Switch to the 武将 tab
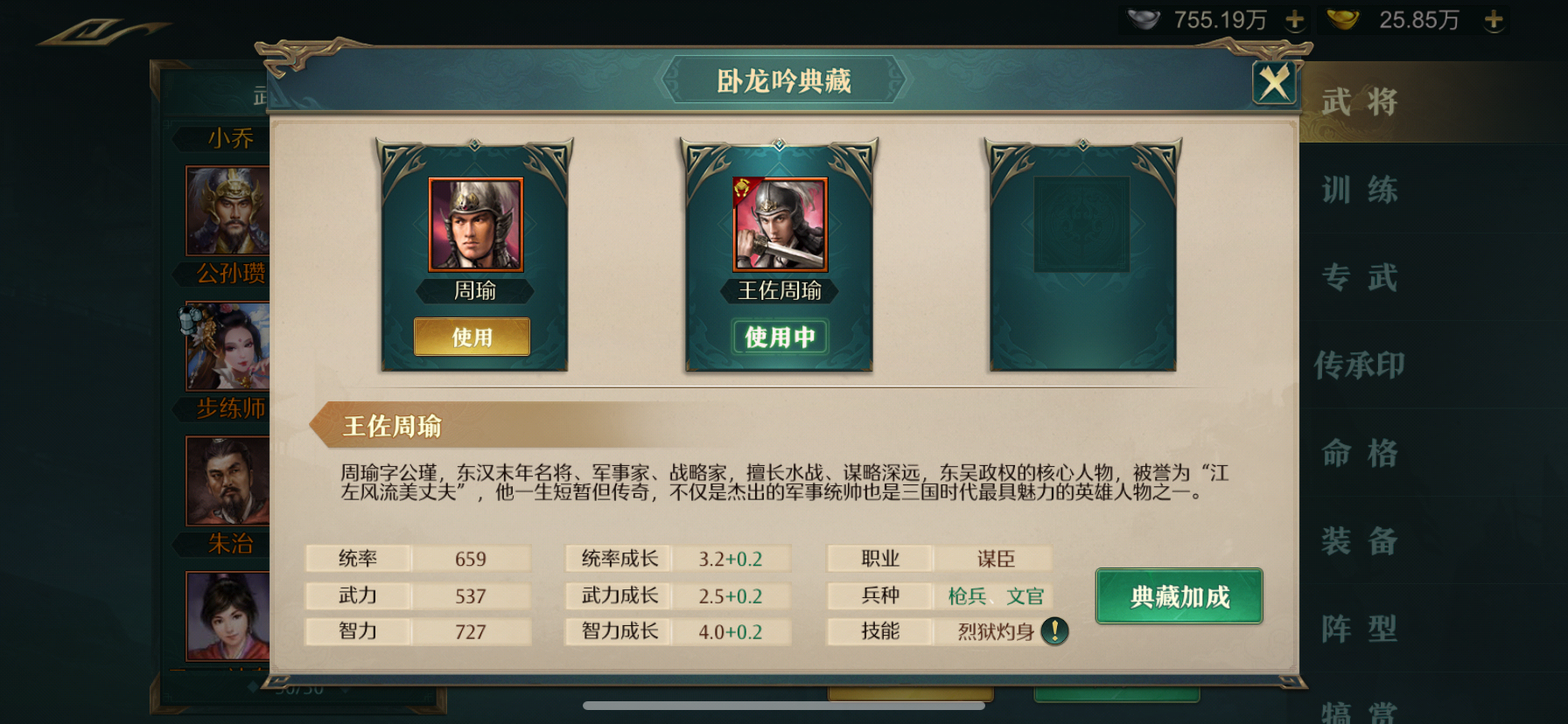This screenshot has width=1568, height=724. [x=1359, y=102]
